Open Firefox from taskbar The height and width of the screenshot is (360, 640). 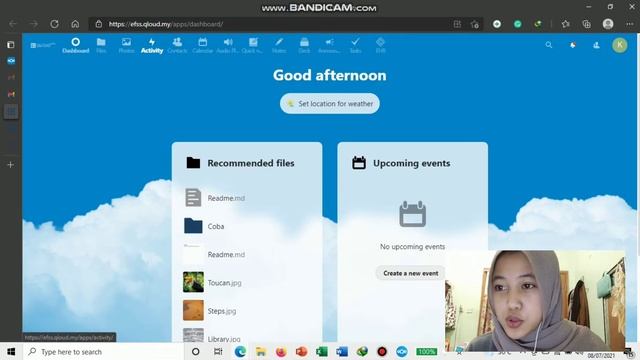point(281,351)
